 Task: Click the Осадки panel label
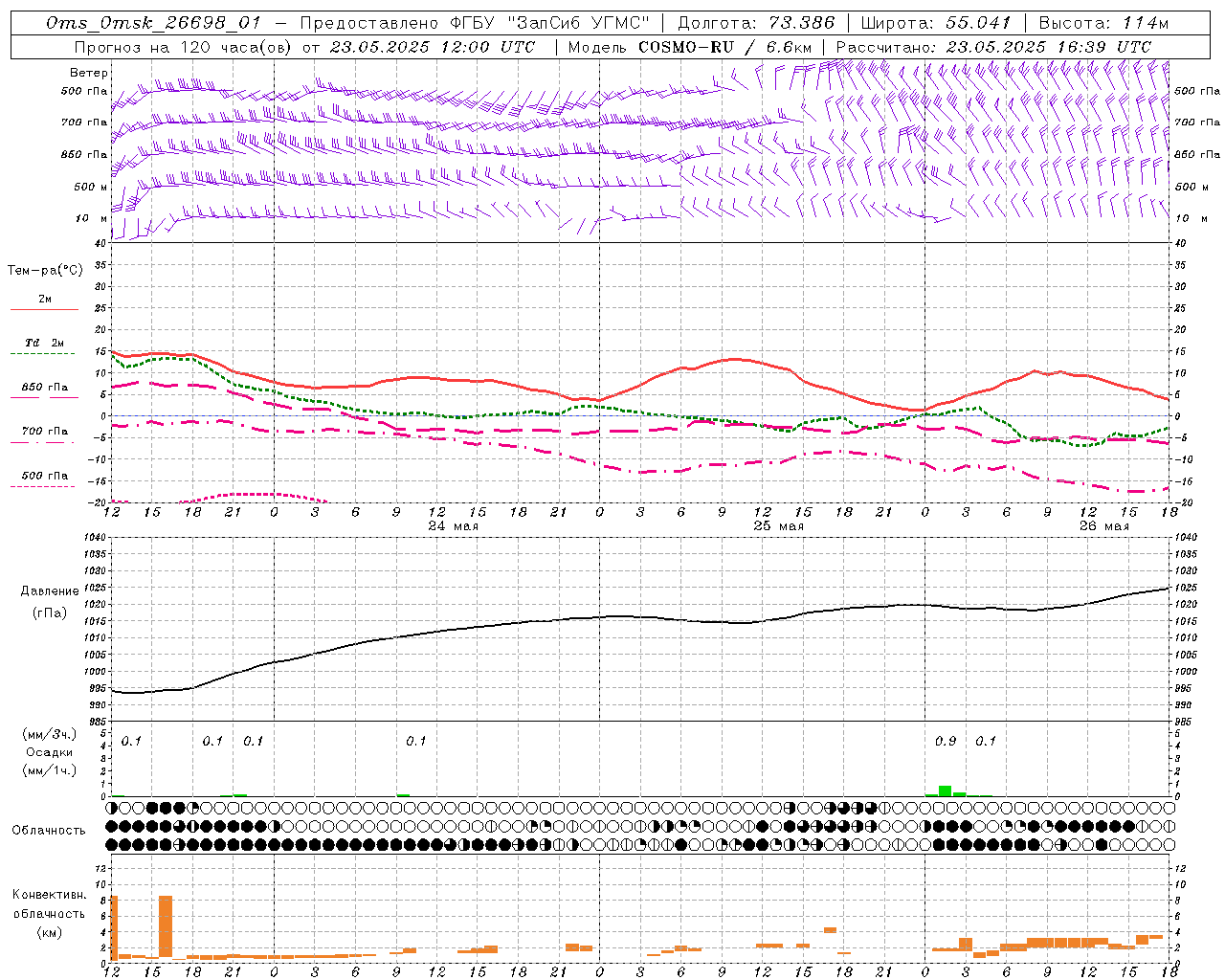(50, 752)
